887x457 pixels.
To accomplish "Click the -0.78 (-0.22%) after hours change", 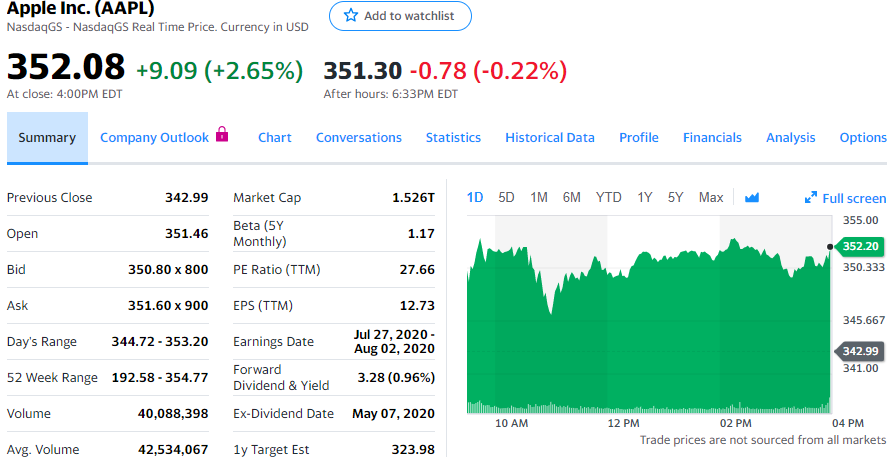I will 488,71.
